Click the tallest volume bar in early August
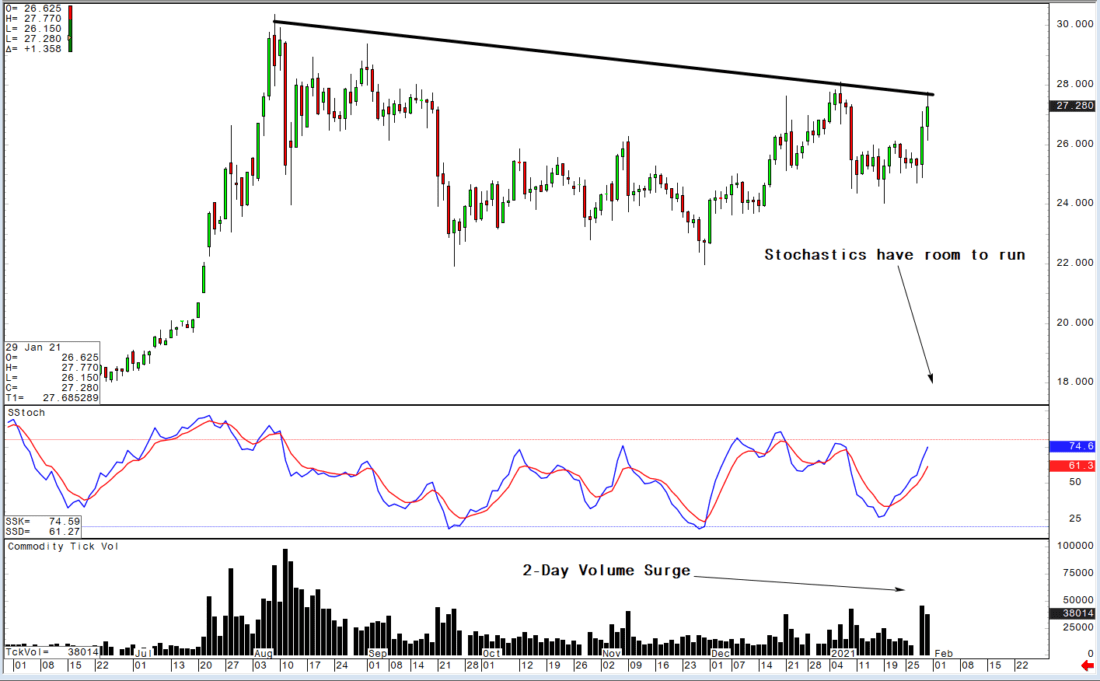Image resolution: width=1100 pixels, height=681 pixels. click(x=286, y=590)
